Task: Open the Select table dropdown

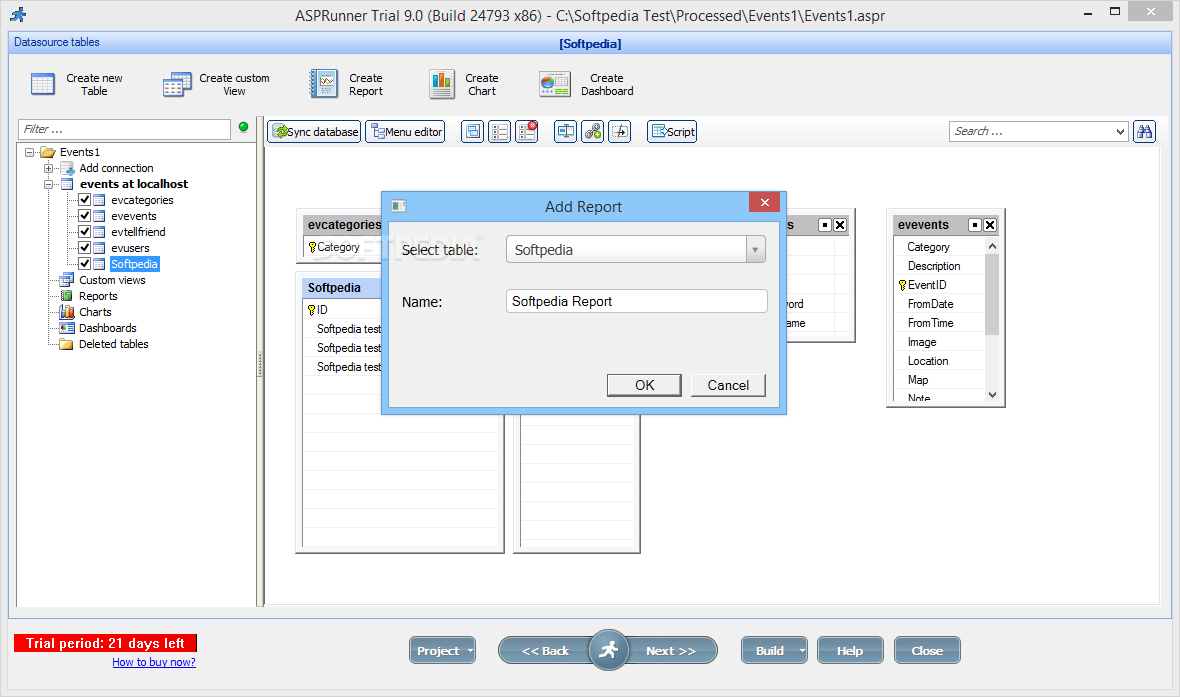Action: click(756, 250)
